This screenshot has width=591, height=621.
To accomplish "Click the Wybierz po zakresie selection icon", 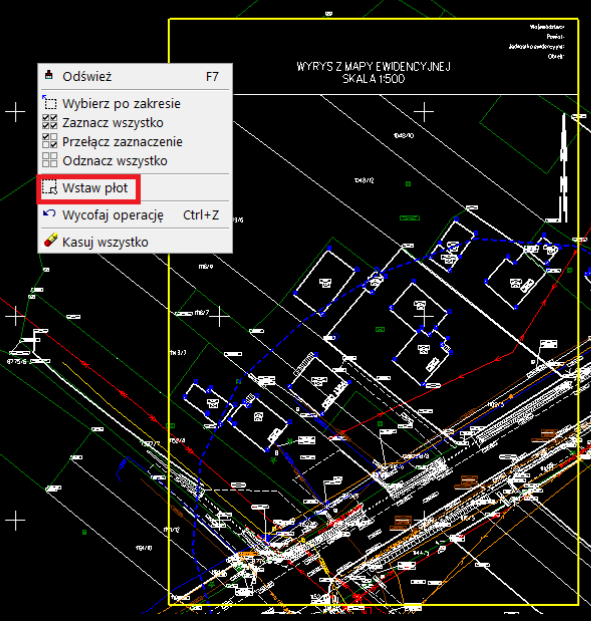I will 50,102.
